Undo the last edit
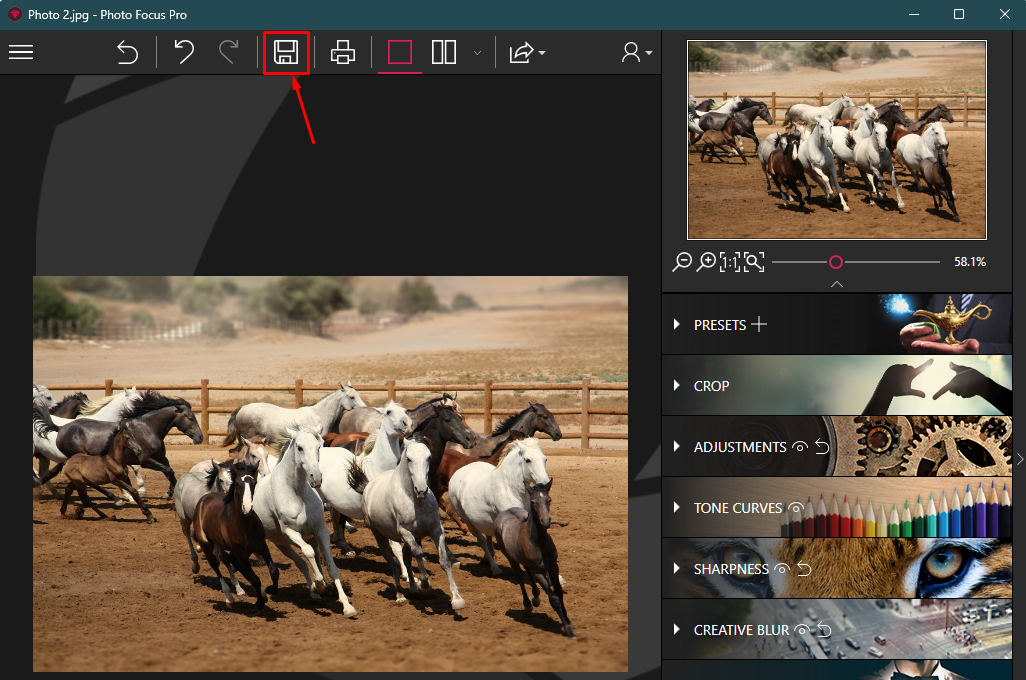 pos(184,52)
